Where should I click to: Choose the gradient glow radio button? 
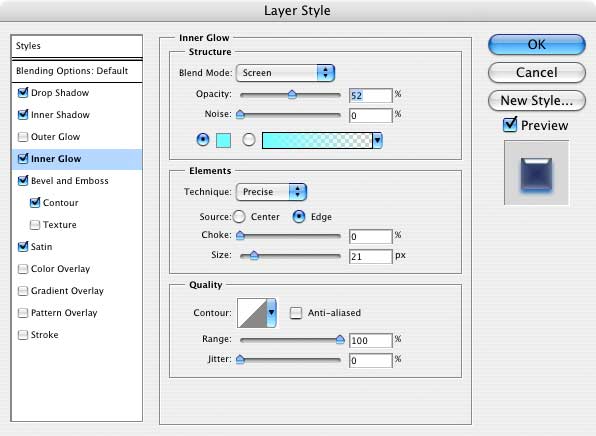click(249, 140)
